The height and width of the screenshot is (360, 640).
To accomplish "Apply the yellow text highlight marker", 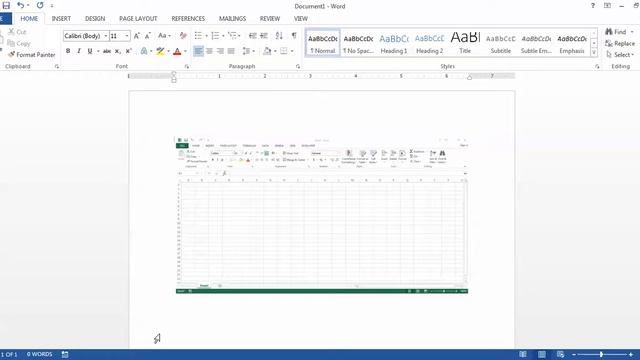I will [x=160, y=51].
